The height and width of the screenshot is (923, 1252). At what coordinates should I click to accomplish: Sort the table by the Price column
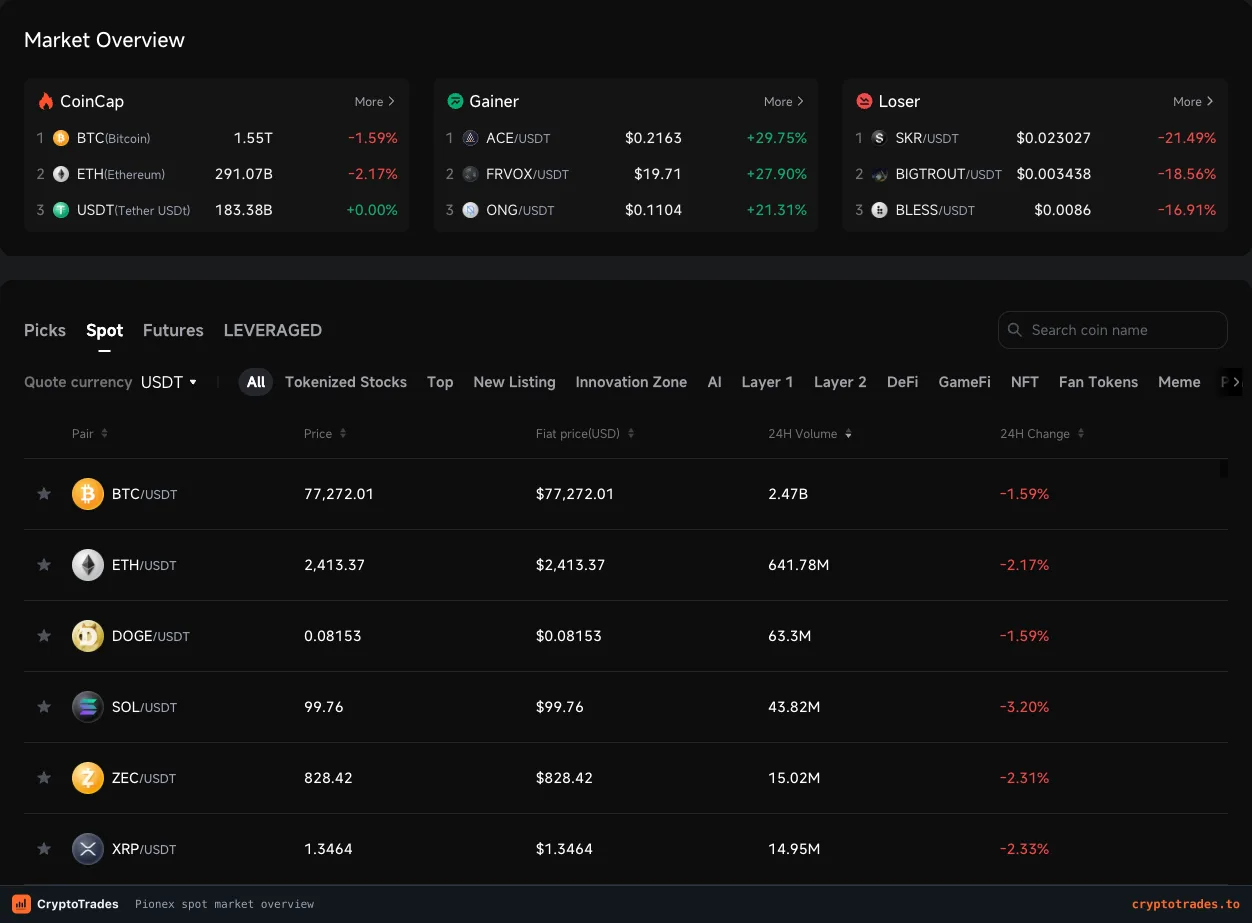326,434
